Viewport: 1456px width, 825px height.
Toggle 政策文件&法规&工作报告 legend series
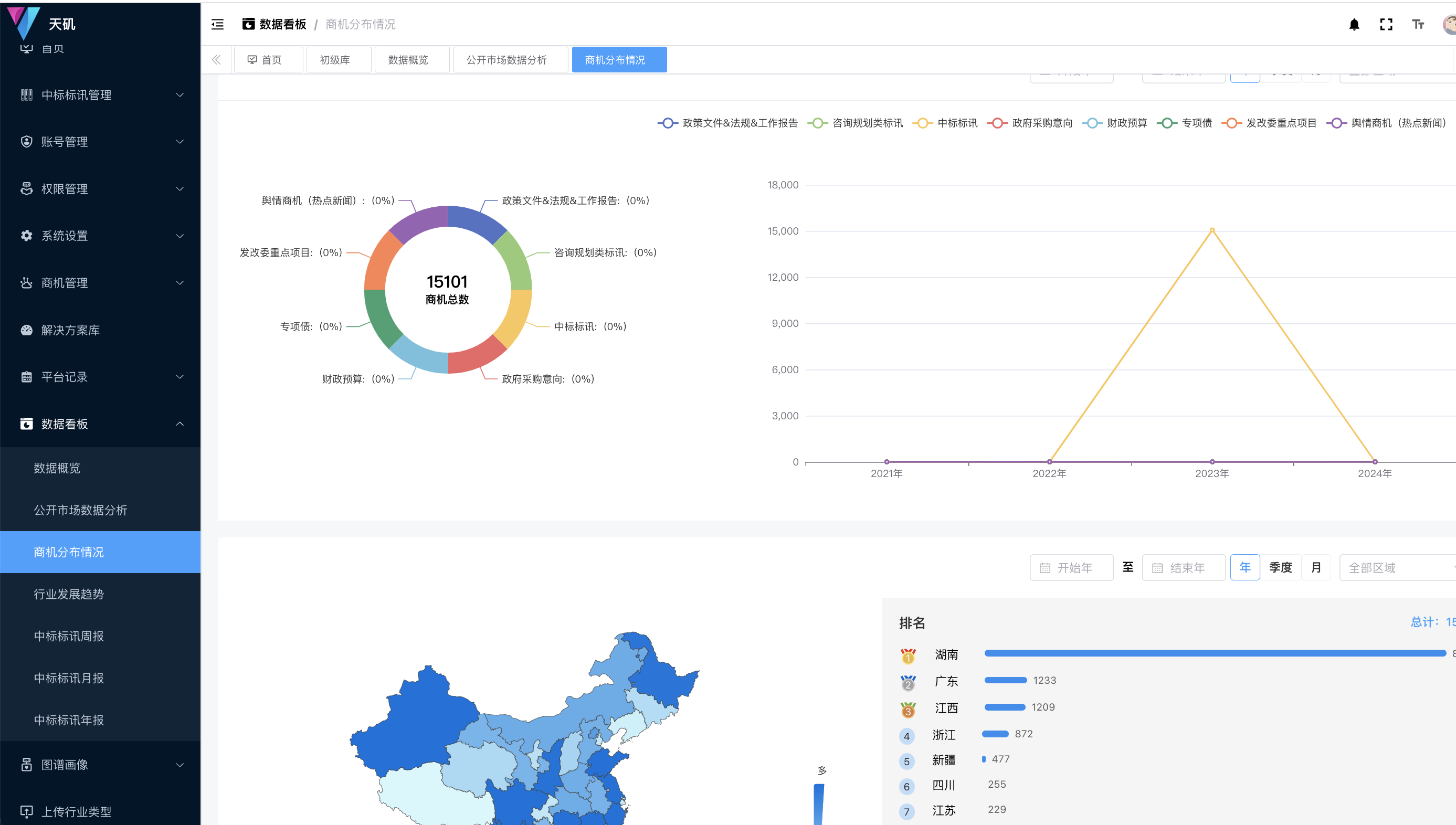pos(727,123)
